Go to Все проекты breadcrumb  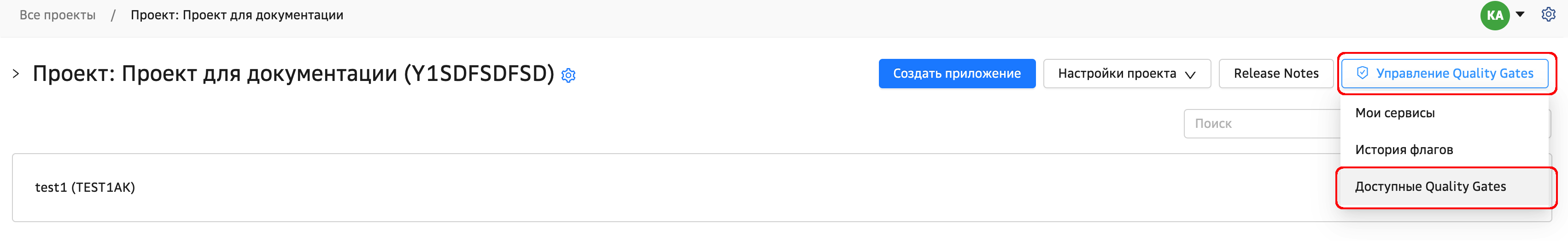point(57,15)
